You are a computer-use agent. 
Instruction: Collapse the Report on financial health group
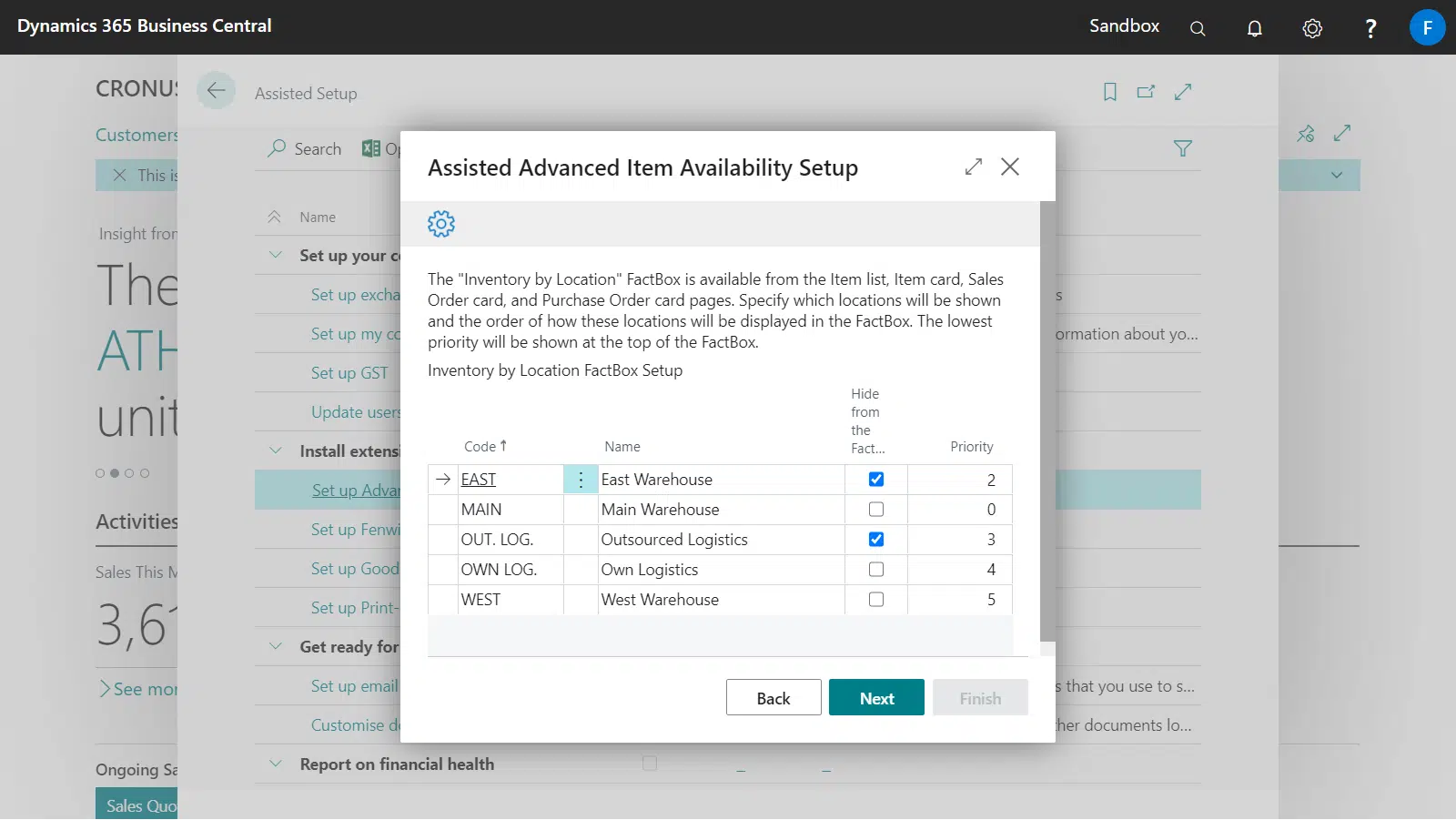[x=276, y=764]
